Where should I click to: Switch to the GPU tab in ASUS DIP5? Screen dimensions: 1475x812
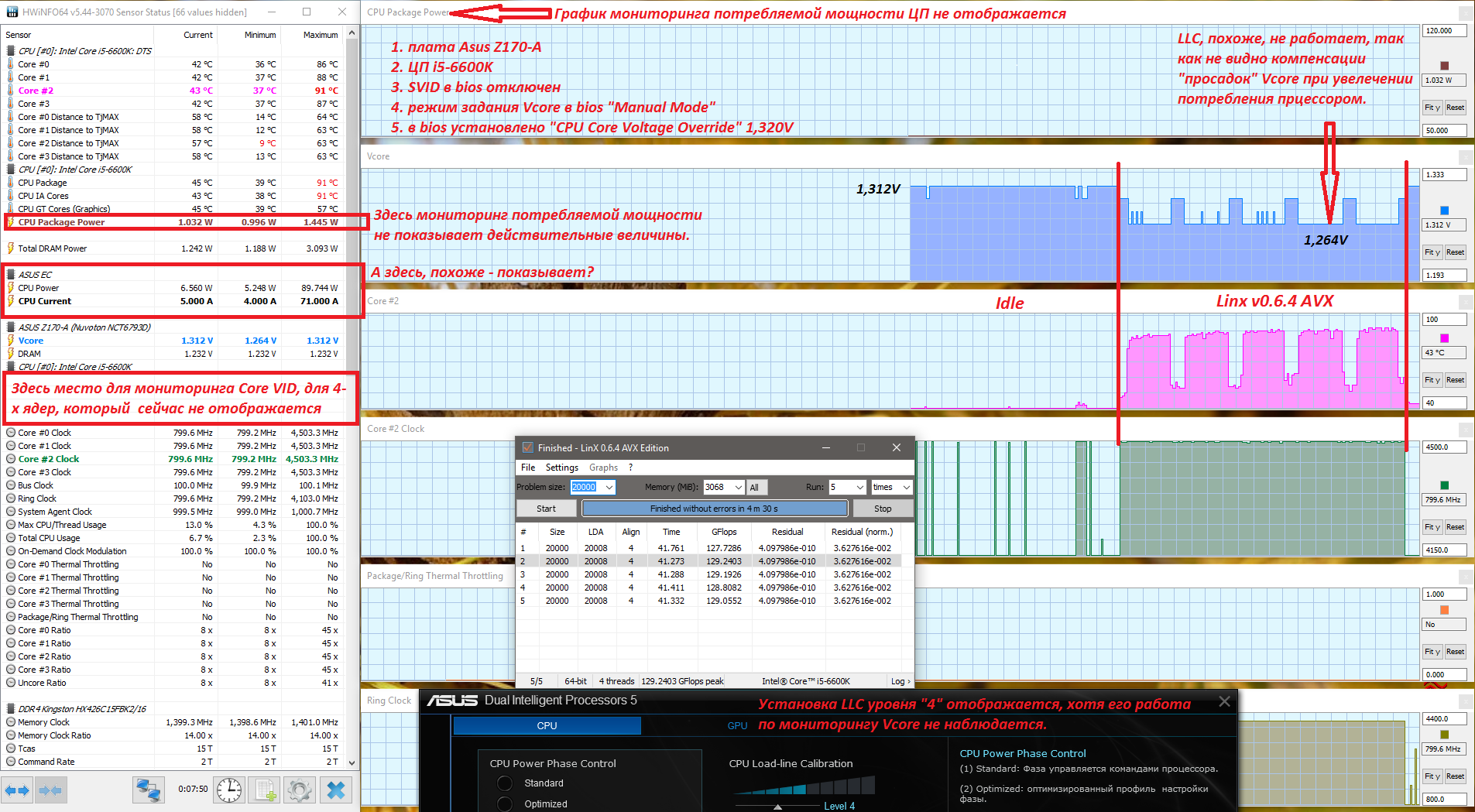[737, 725]
